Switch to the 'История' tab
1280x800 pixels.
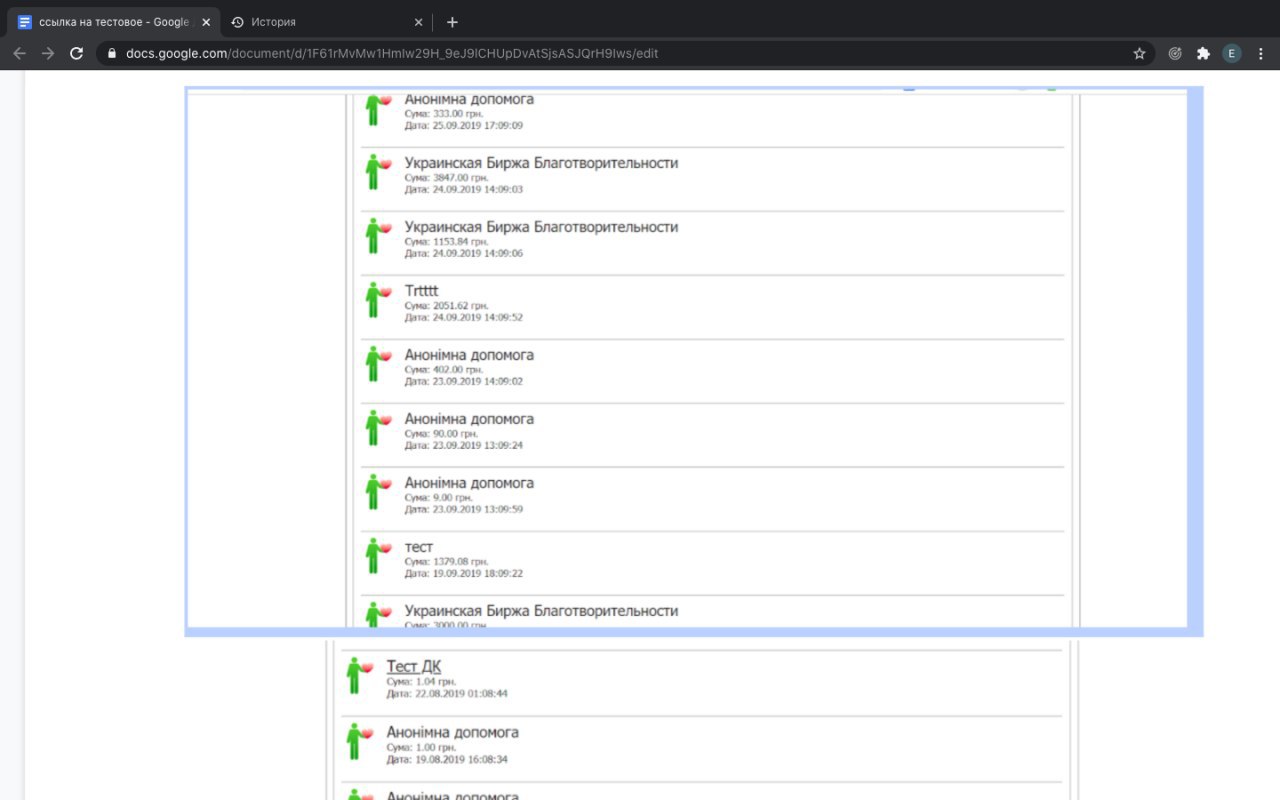point(325,22)
